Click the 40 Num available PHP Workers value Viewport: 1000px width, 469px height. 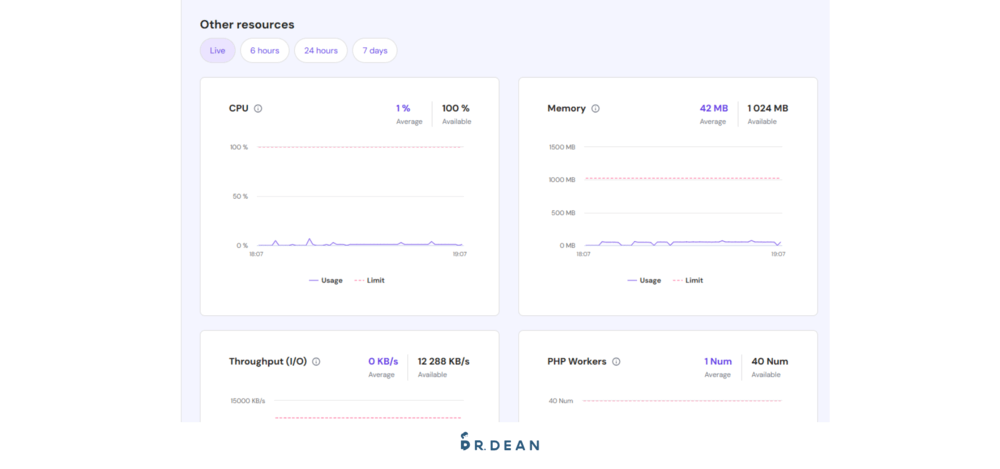(x=768, y=361)
